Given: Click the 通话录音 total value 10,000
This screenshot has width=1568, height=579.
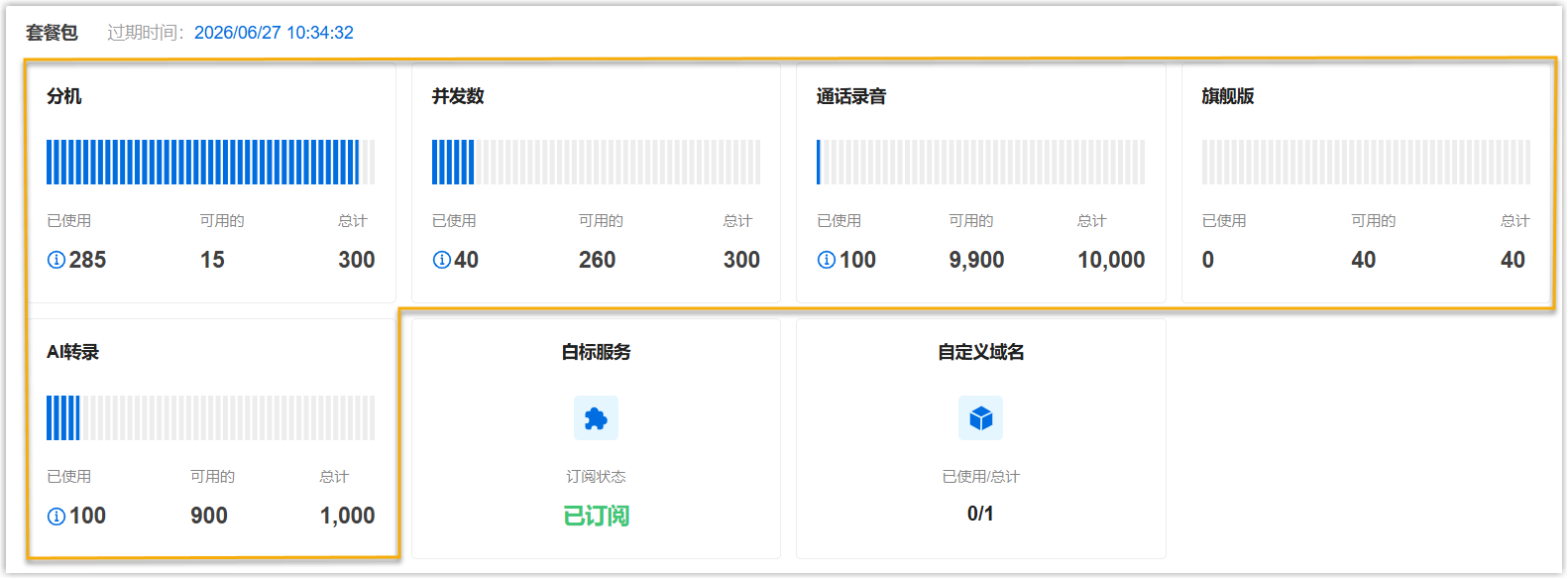Looking at the screenshot, I should pyautogui.click(x=1110, y=260).
